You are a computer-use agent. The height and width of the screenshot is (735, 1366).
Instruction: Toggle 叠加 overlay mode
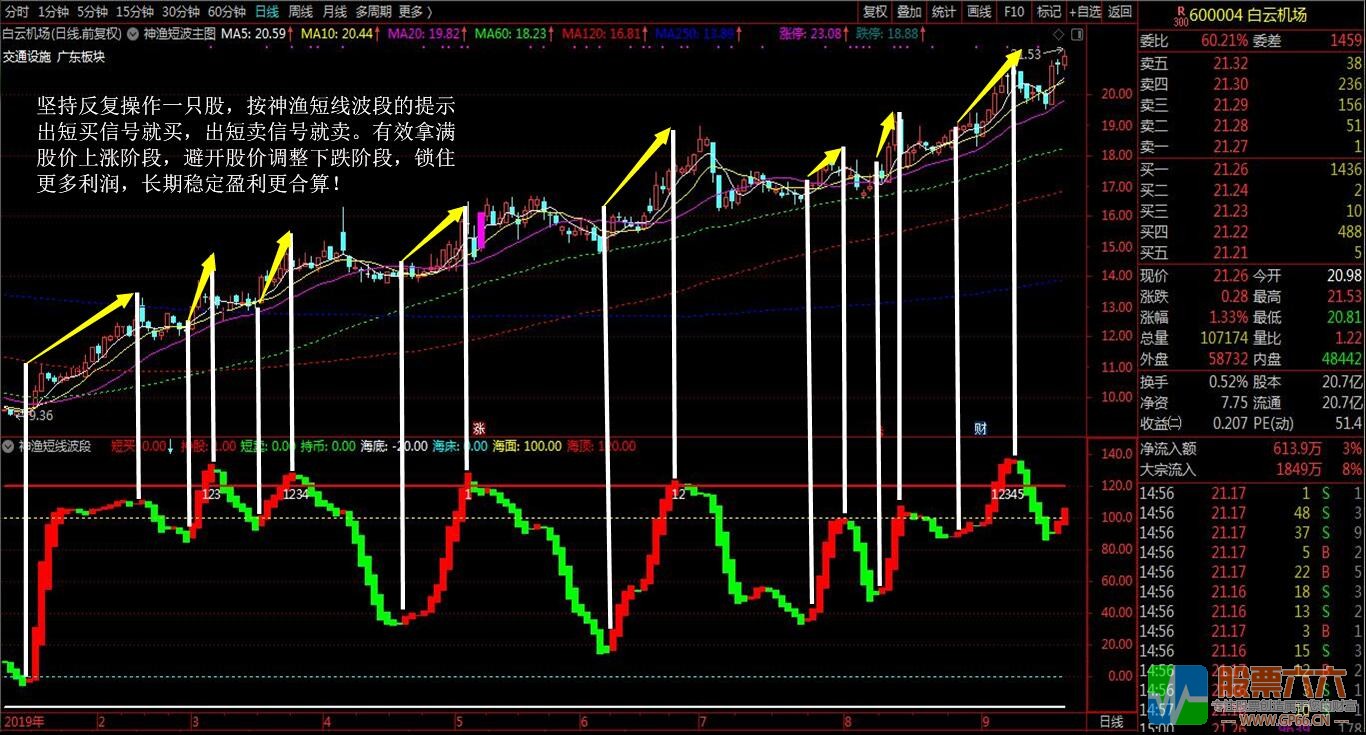click(x=909, y=12)
